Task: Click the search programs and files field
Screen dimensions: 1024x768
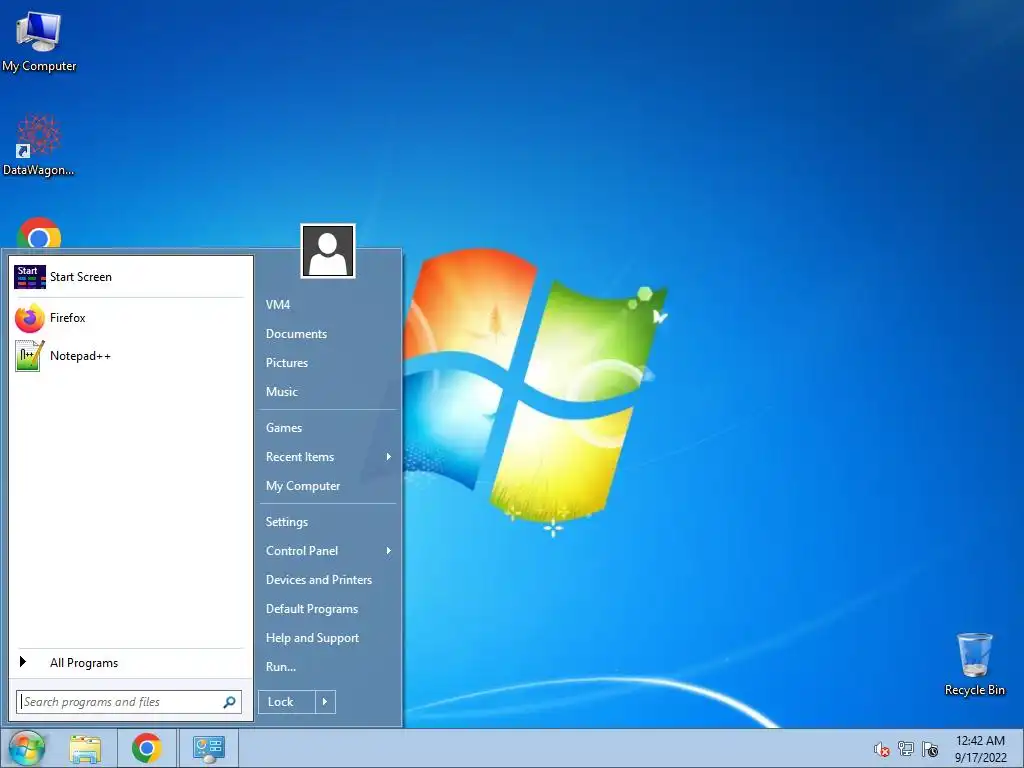Action: [129, 702]
